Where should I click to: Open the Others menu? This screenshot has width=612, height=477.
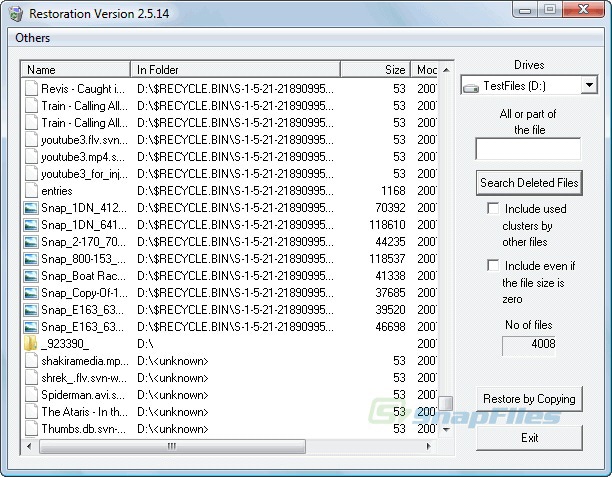[x=32, y=38]
